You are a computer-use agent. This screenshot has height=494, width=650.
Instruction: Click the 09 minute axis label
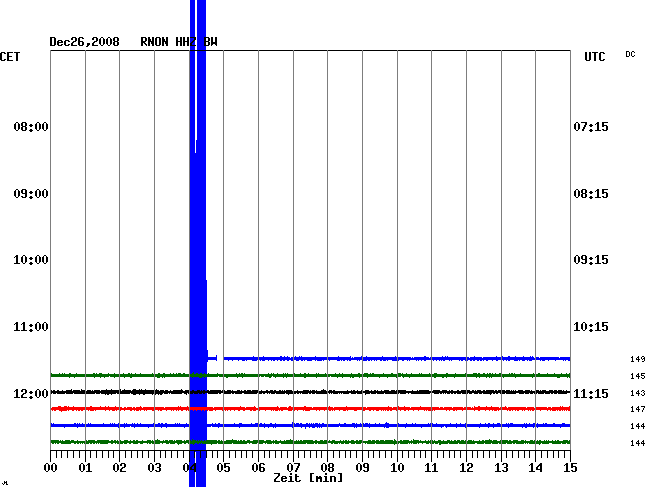pyautogui.click(x=362, y=468)
